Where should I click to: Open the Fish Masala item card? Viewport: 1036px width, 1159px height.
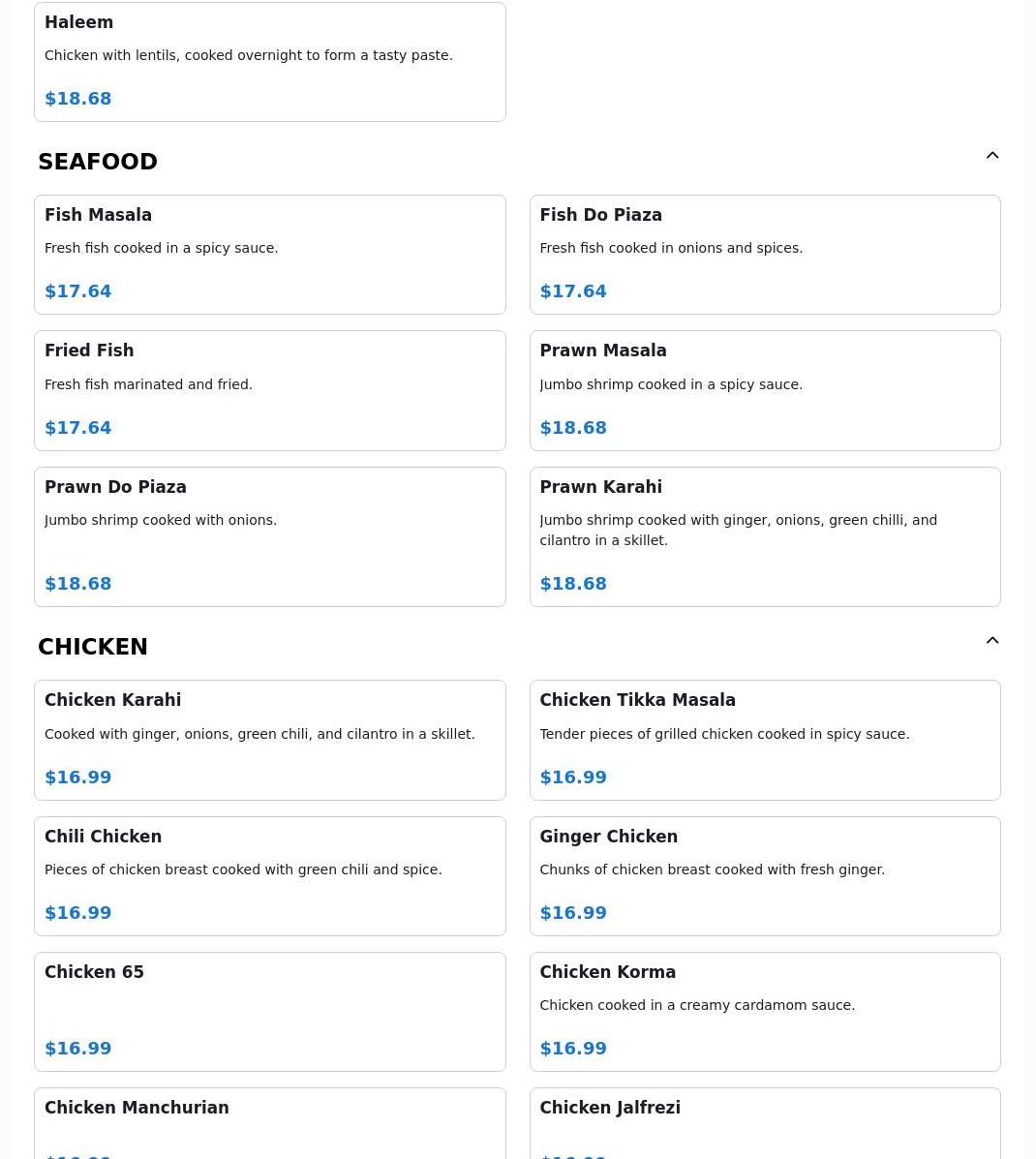coord(269,255)
